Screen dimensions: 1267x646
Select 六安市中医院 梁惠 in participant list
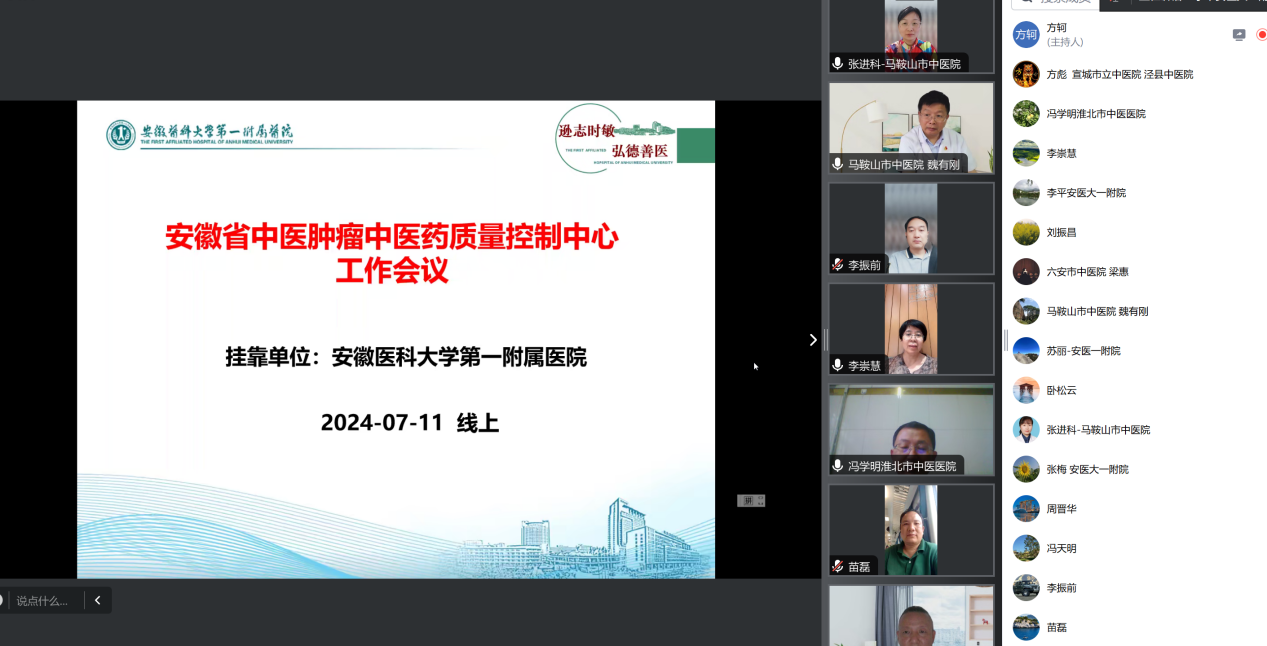[x=1087, y=272]
